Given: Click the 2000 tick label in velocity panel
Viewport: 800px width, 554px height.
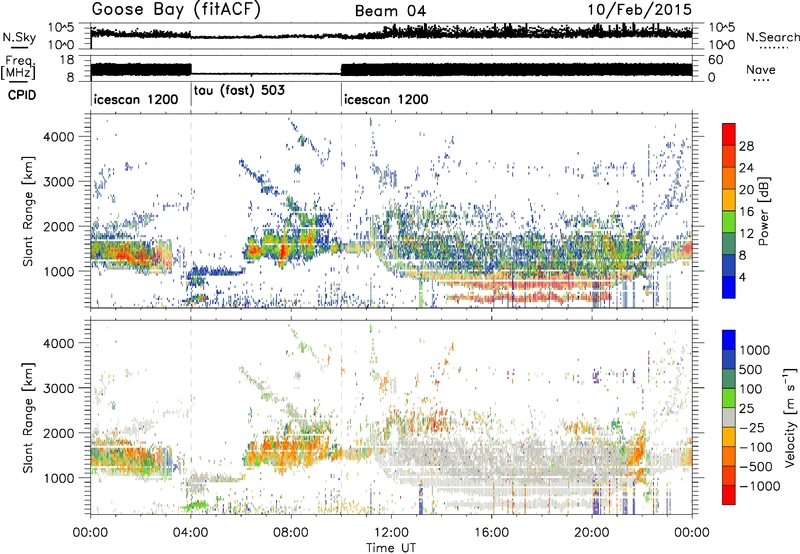Looking at the screenshot, I should click(x=58, y=433).
